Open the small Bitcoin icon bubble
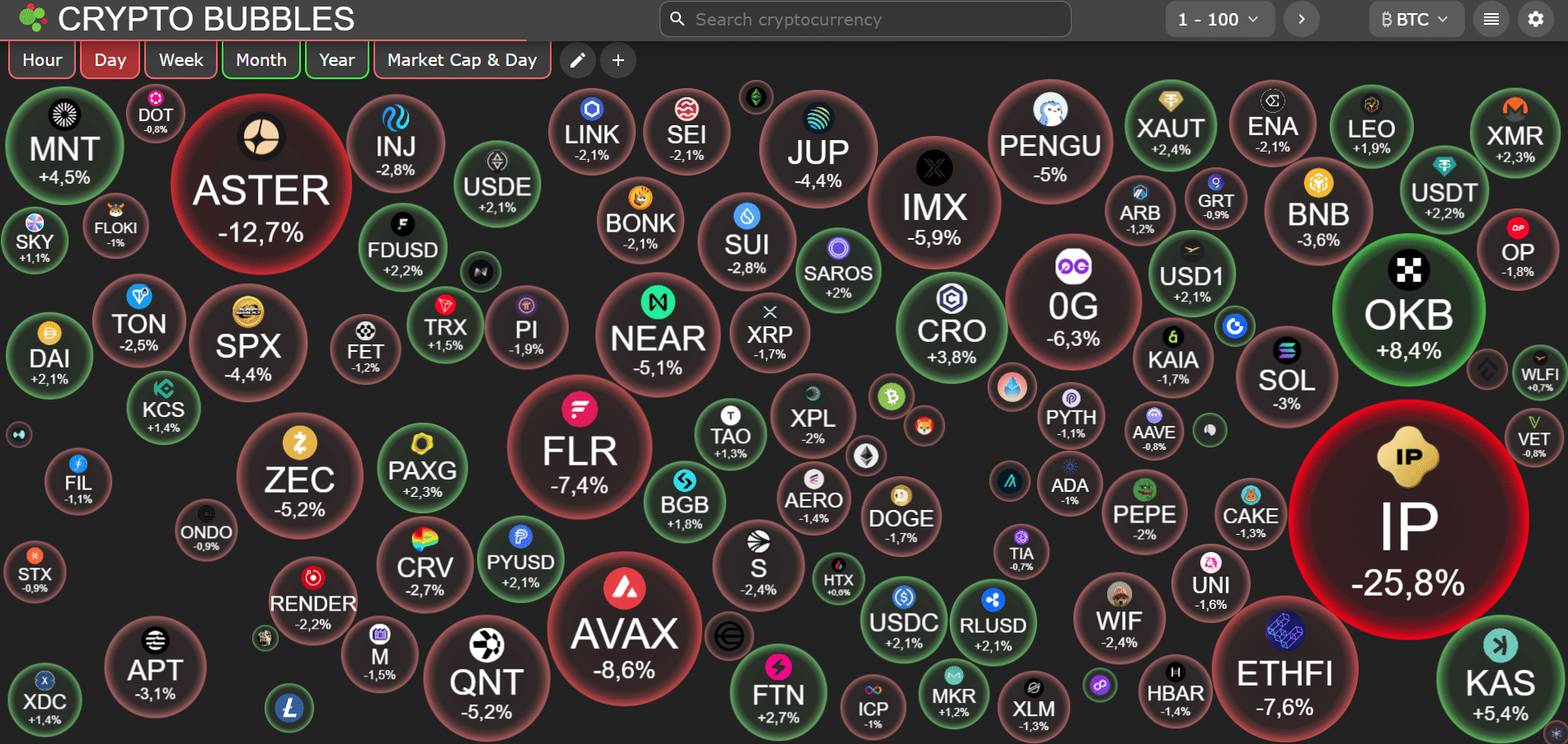Screen dimensions: 1568x744 pos(891,398)
